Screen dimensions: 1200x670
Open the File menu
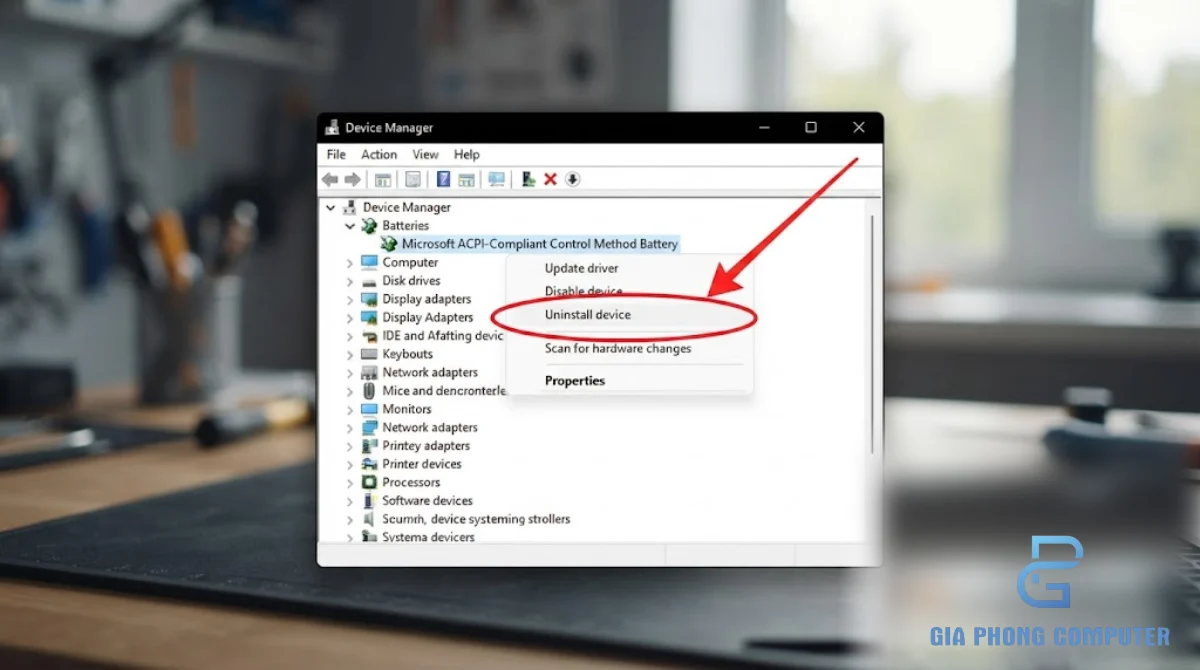(x=336, y=155)
